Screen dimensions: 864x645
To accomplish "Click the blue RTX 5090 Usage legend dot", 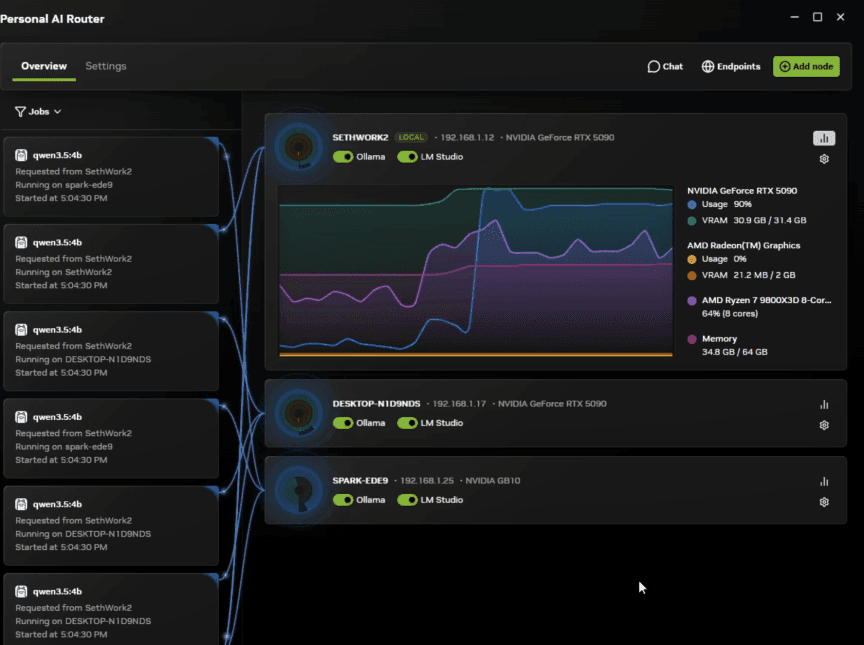I will tap(692, 204).
